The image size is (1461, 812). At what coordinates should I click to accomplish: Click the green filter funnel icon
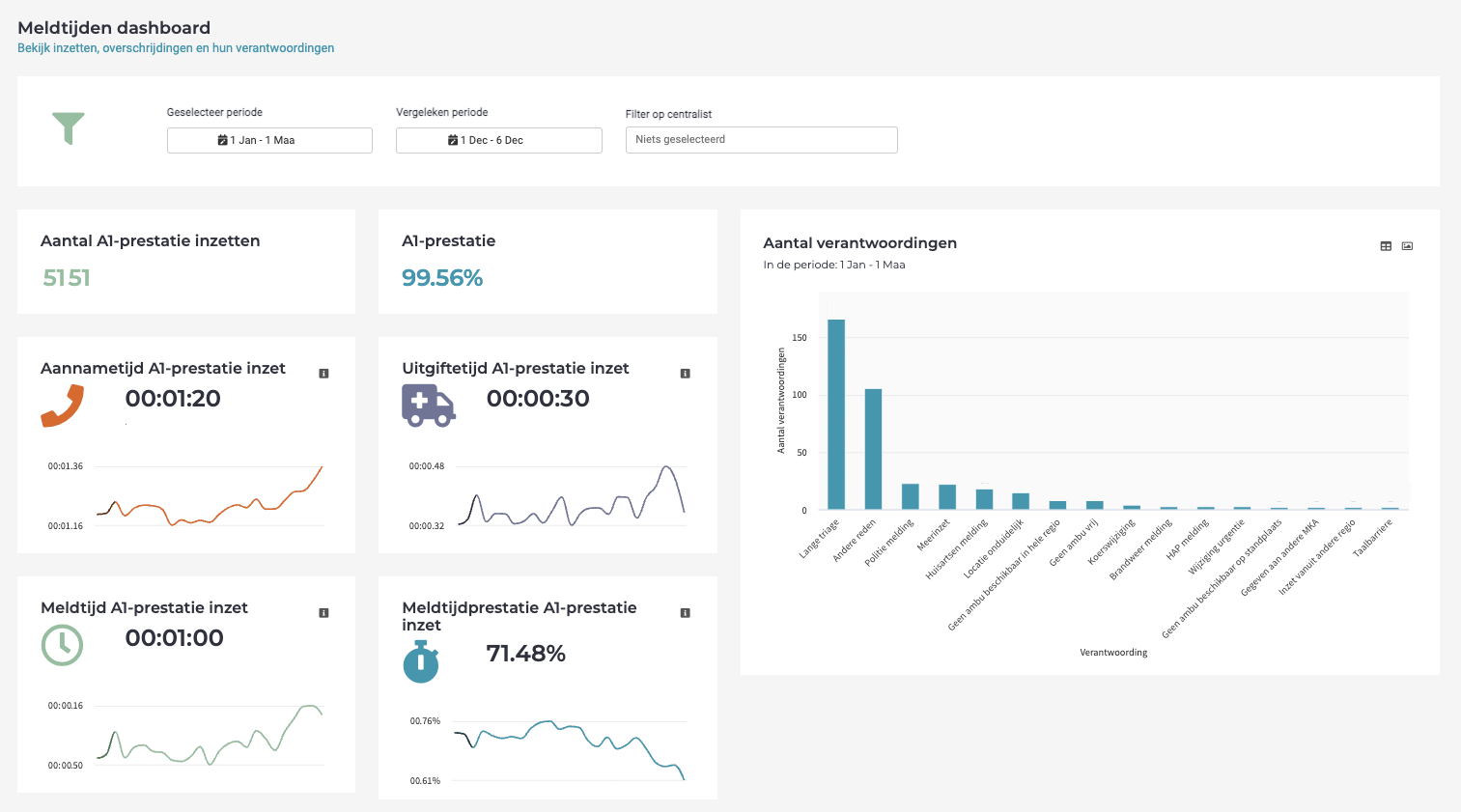point(69,127)
